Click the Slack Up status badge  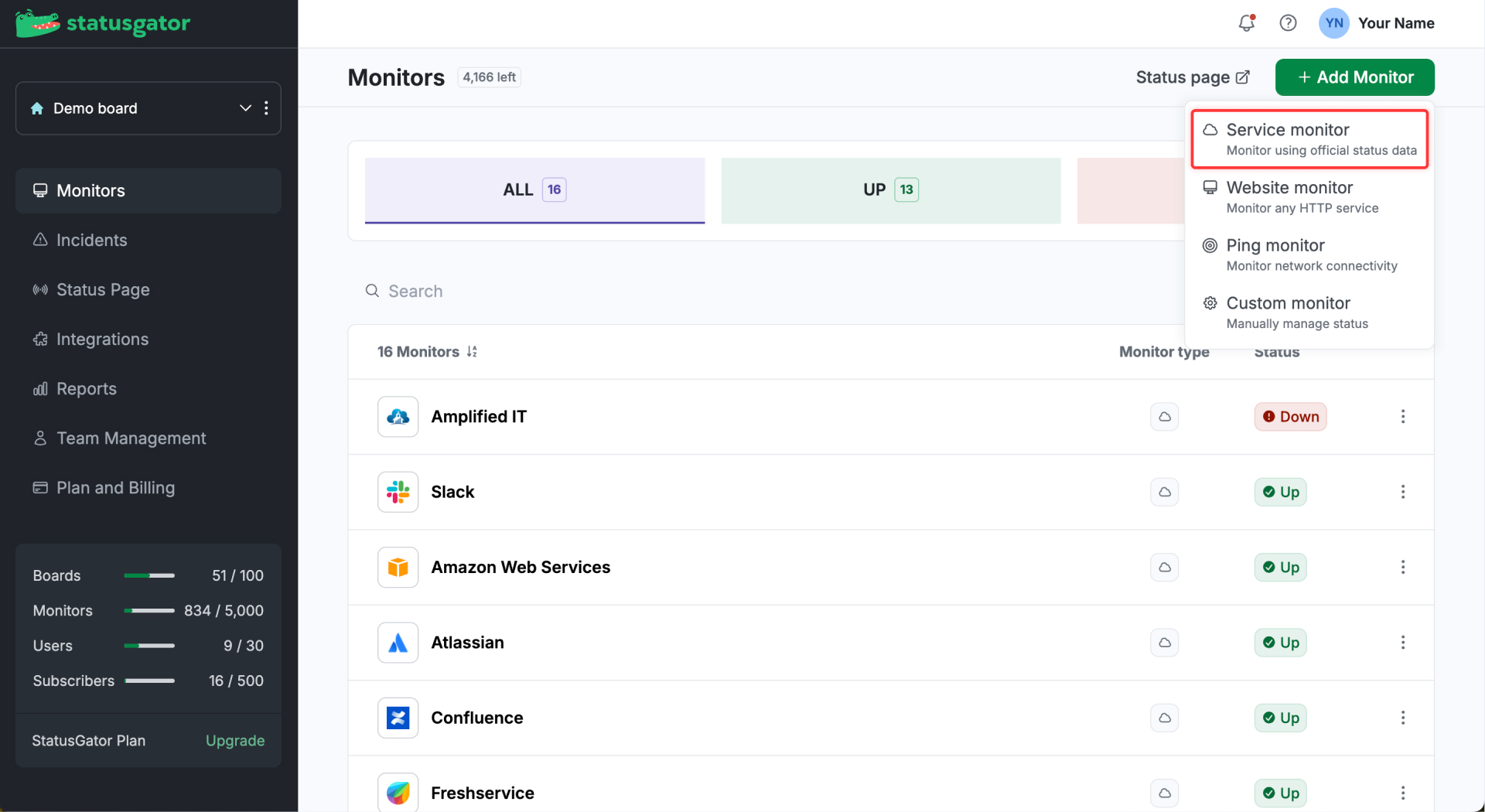tap(1280, 492)
